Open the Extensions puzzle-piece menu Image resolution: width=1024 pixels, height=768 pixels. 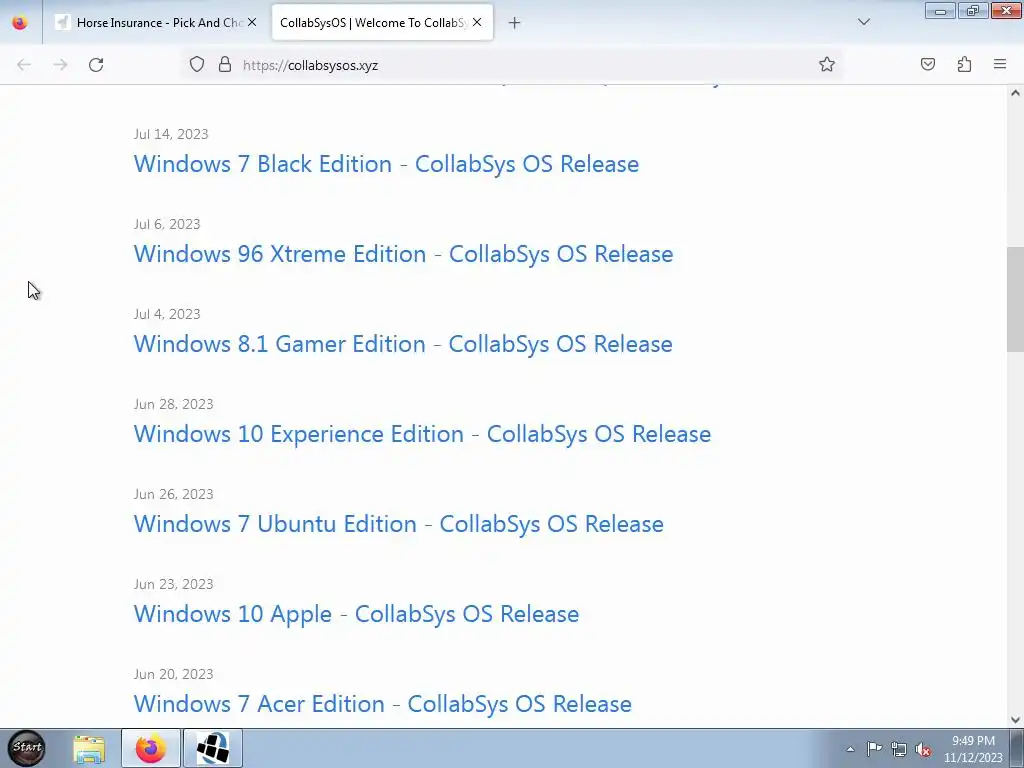[964, 64]
